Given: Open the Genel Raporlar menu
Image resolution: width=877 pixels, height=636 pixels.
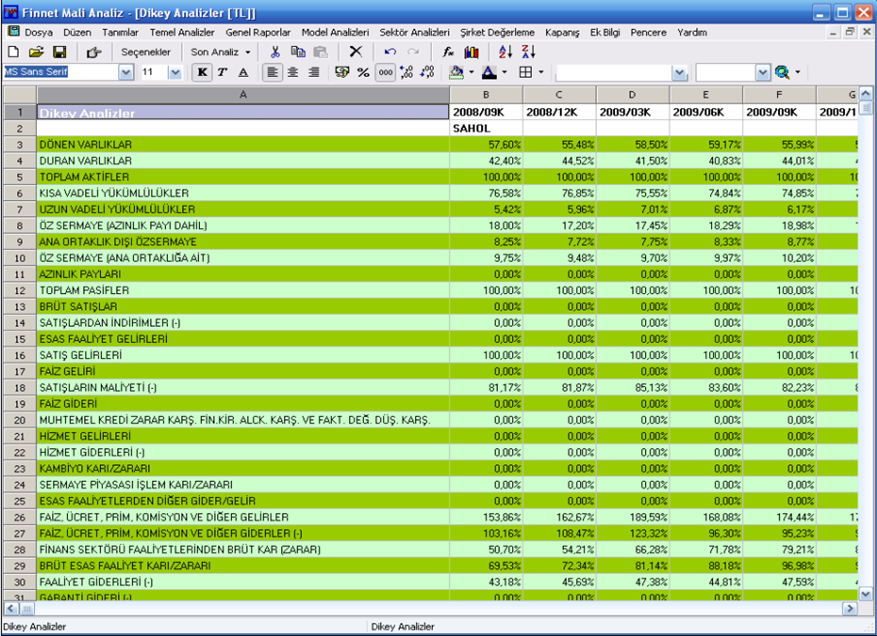Looking at the screenshot, I should point(258,32).
